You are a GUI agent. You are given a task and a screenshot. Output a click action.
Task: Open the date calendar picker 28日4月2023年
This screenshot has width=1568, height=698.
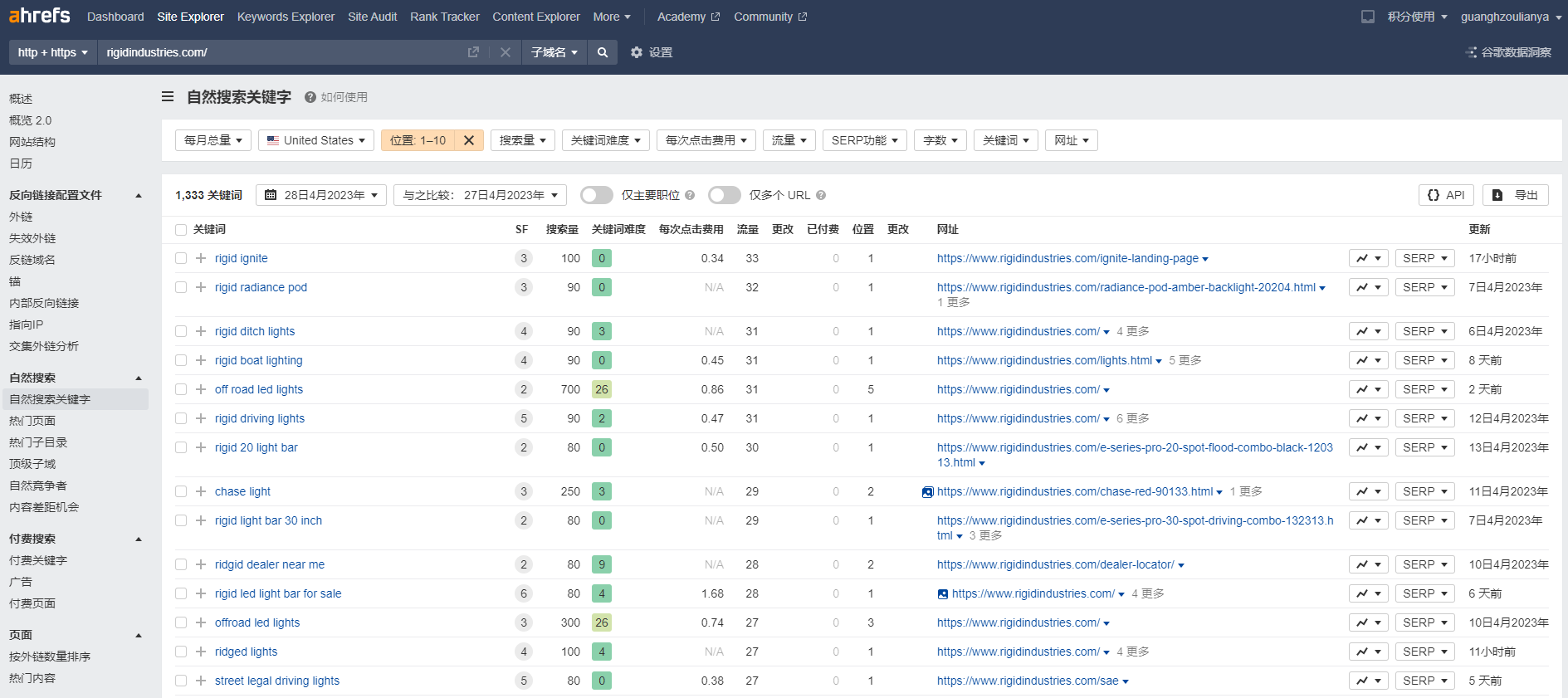point(321,195)
